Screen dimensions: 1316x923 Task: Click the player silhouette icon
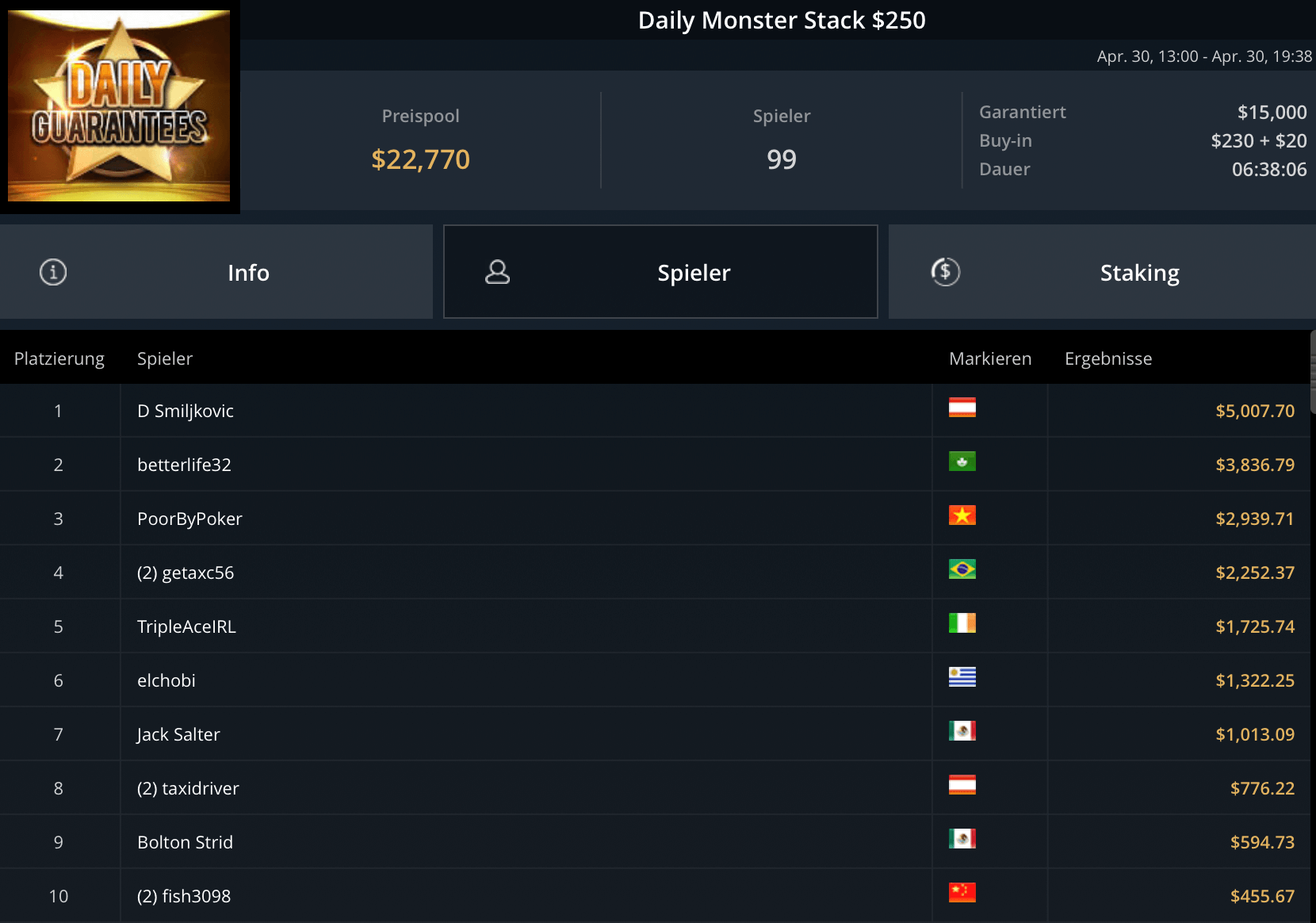click(x=497, y=272)
